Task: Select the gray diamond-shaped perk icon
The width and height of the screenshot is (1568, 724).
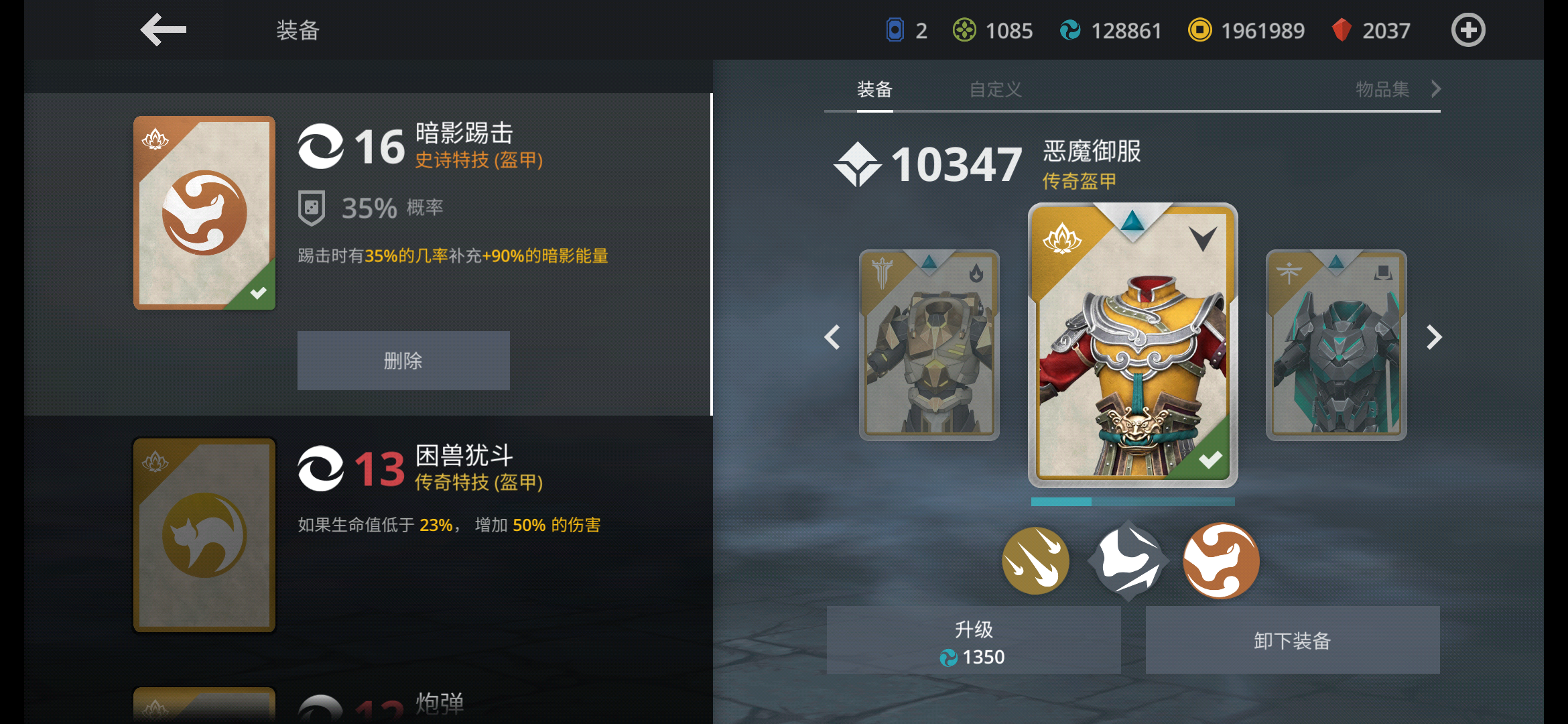Action: [x=1128, y=560]
